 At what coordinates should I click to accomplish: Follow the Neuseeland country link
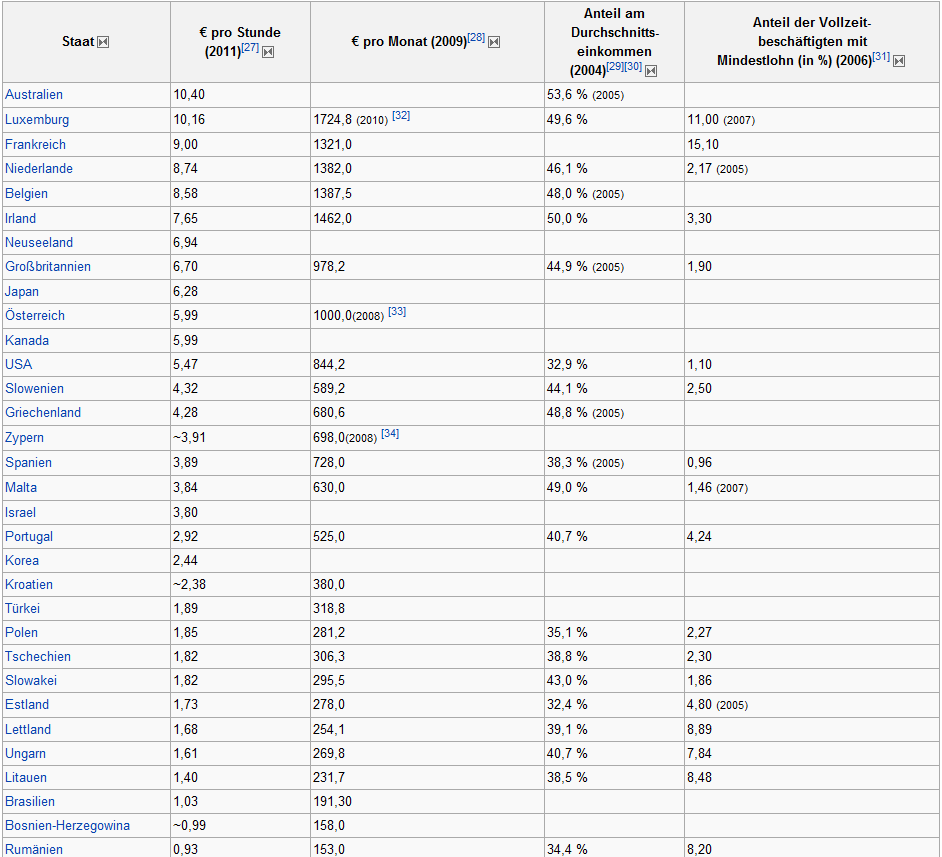[x=39, y=243]
